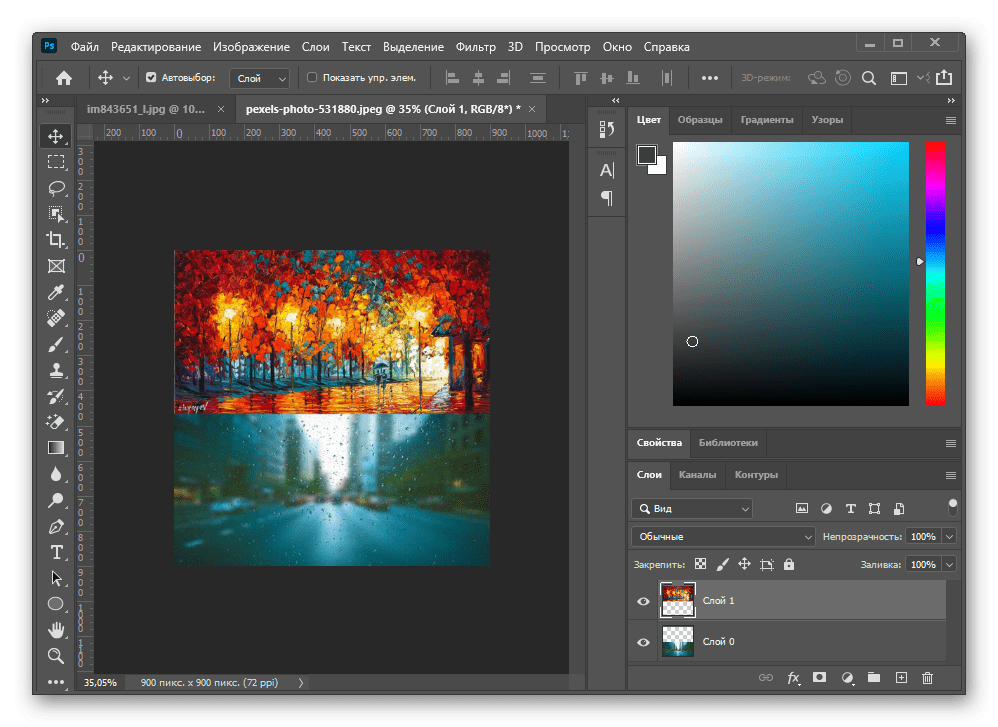Open the Фильтр menu
The height and width of the screenshot is (727, 998).
(475, 47)
